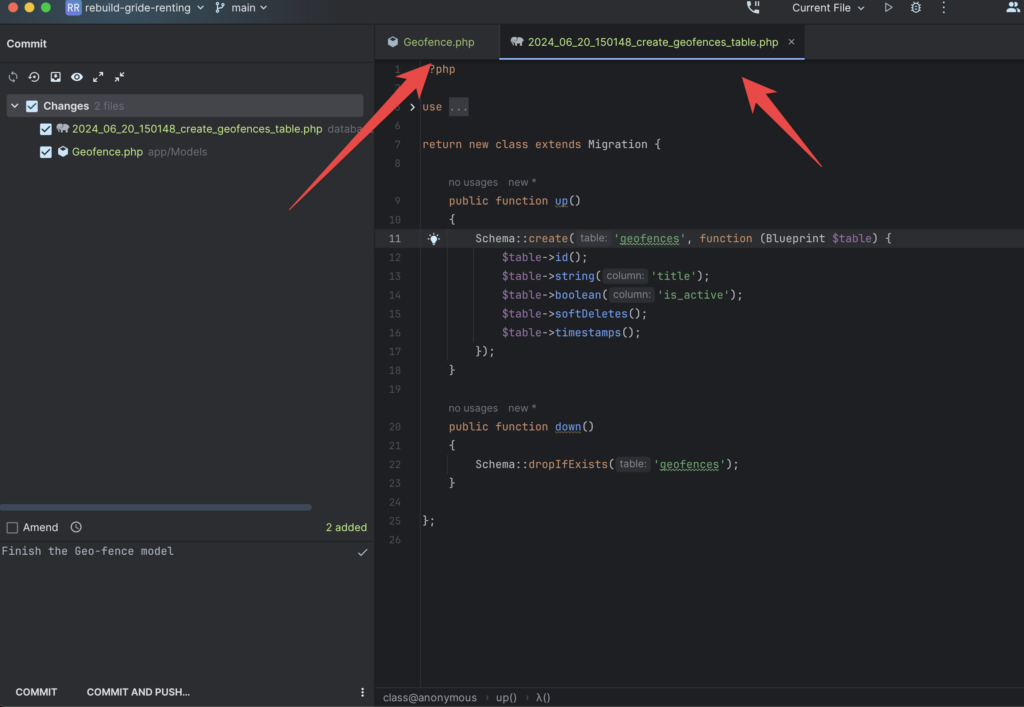Switch to the Geofence.php editor tab
Viewport: 1024px width, 707px height.
438,43
